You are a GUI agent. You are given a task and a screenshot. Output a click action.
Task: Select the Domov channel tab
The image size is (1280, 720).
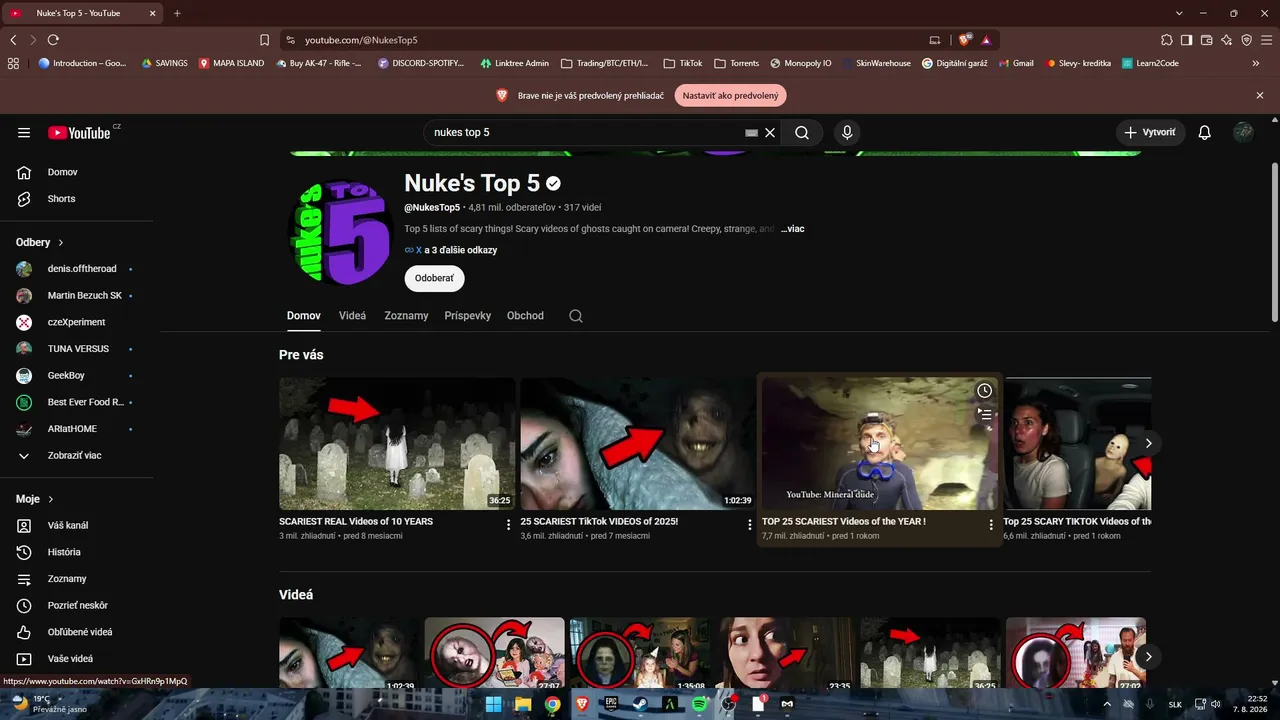pyautogui.click(x=304, y=316)
